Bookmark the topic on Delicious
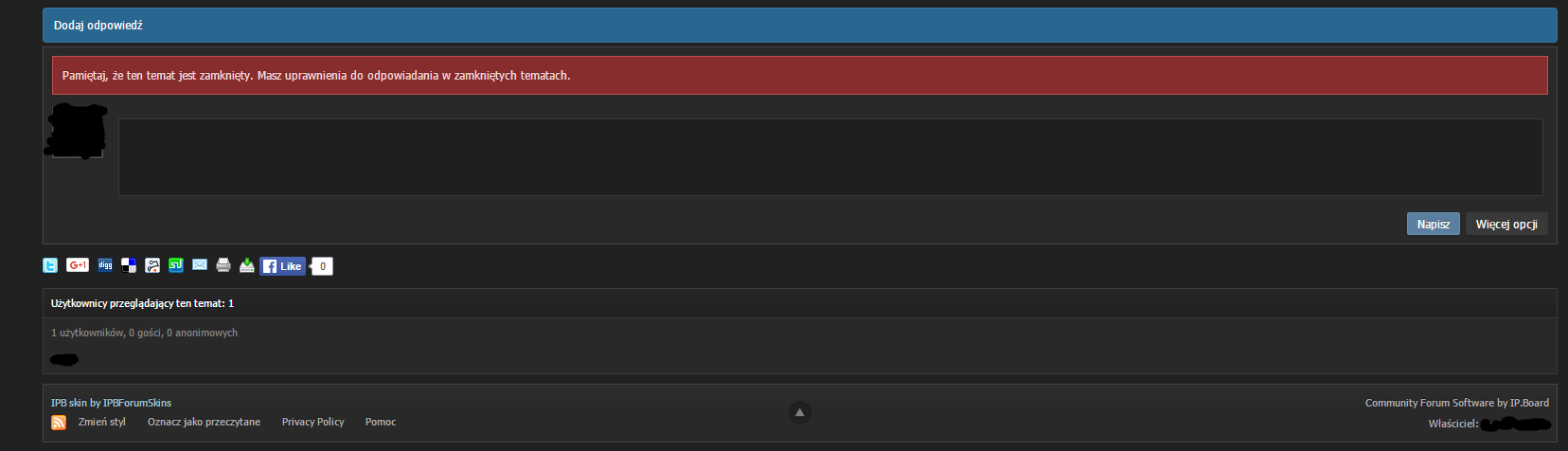This screenshot has width=1568, height=451. click(x=129, y=265)
